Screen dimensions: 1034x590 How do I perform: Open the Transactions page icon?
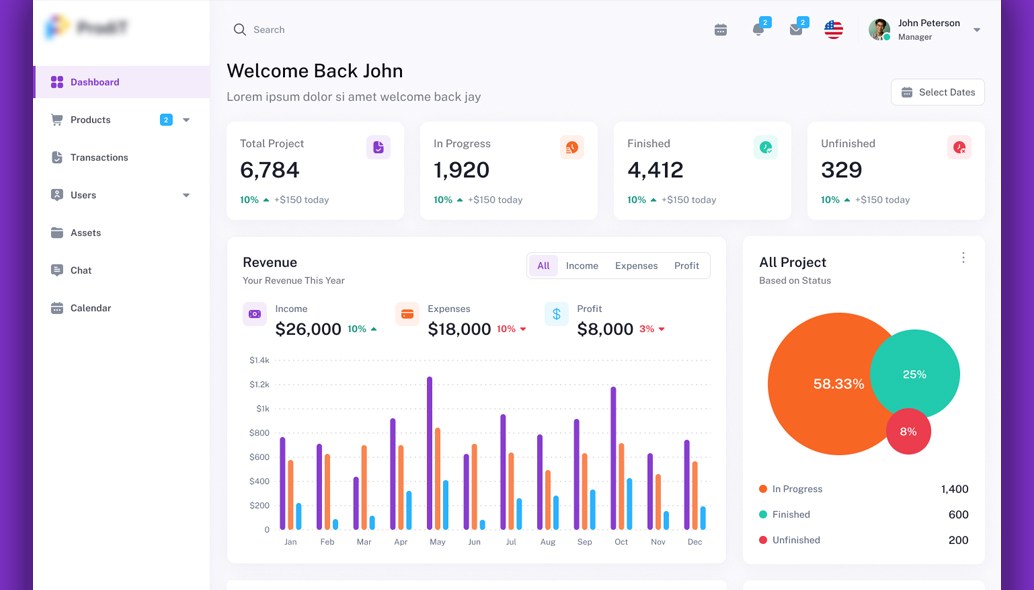tap(57, 157)
